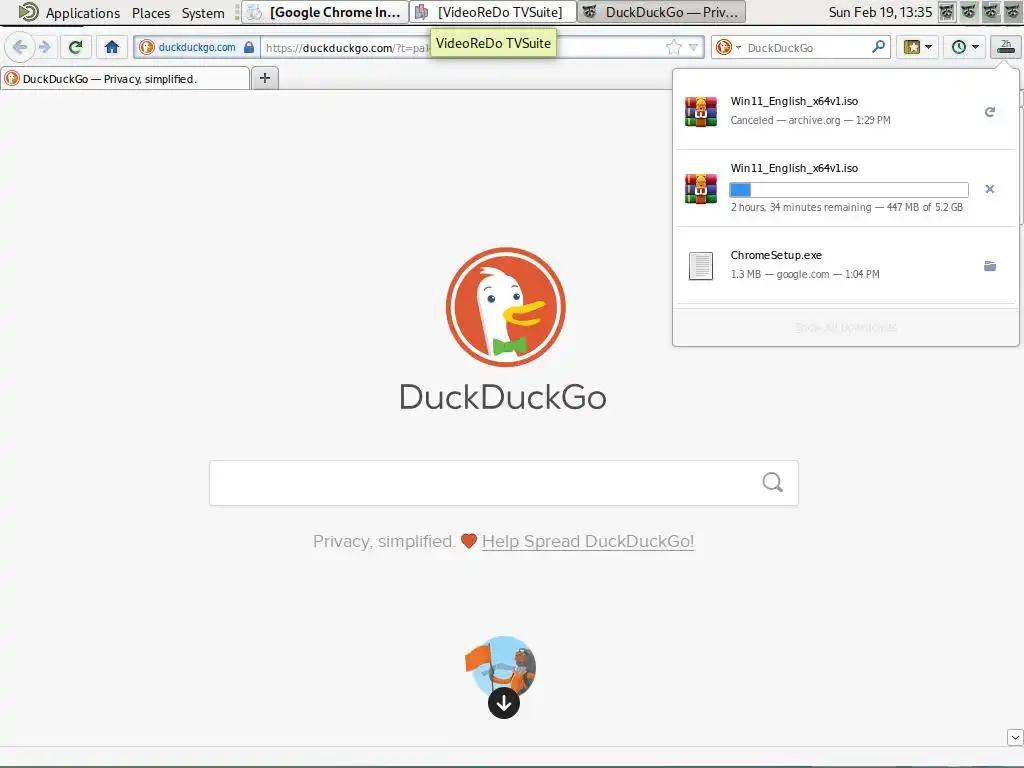This screenshot has width=1024, height=768.
Task: Toggle the downloads panel button
Action: pos(1006,47)
